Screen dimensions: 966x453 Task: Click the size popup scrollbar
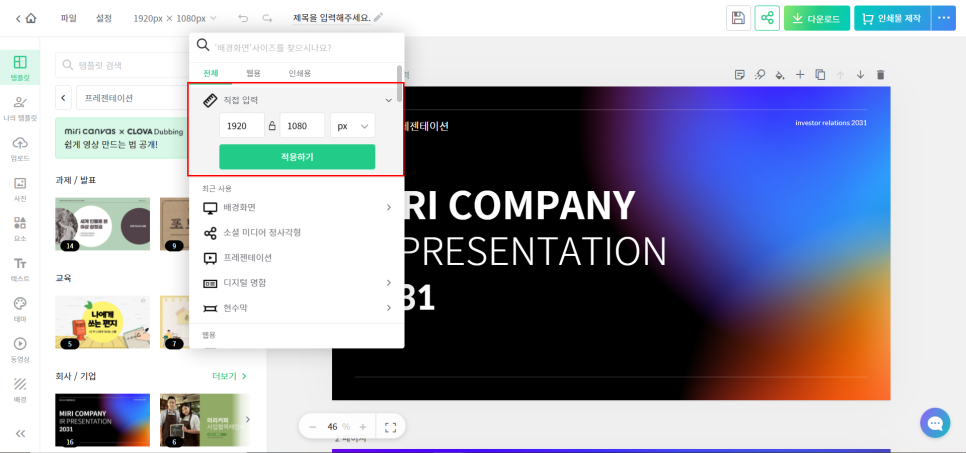[x=399, y=83]
